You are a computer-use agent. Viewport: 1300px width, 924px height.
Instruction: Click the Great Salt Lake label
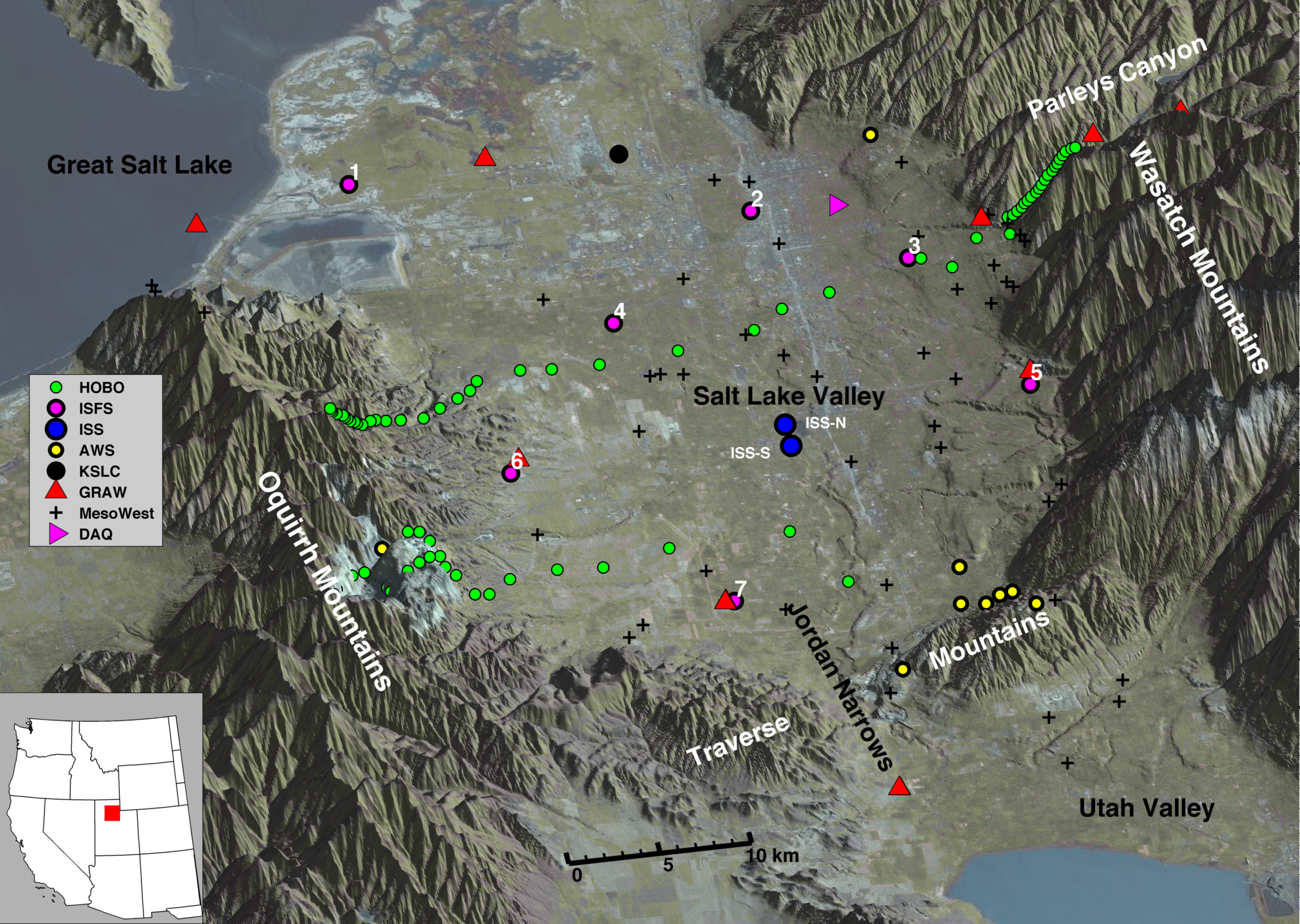tap(140, 165)
